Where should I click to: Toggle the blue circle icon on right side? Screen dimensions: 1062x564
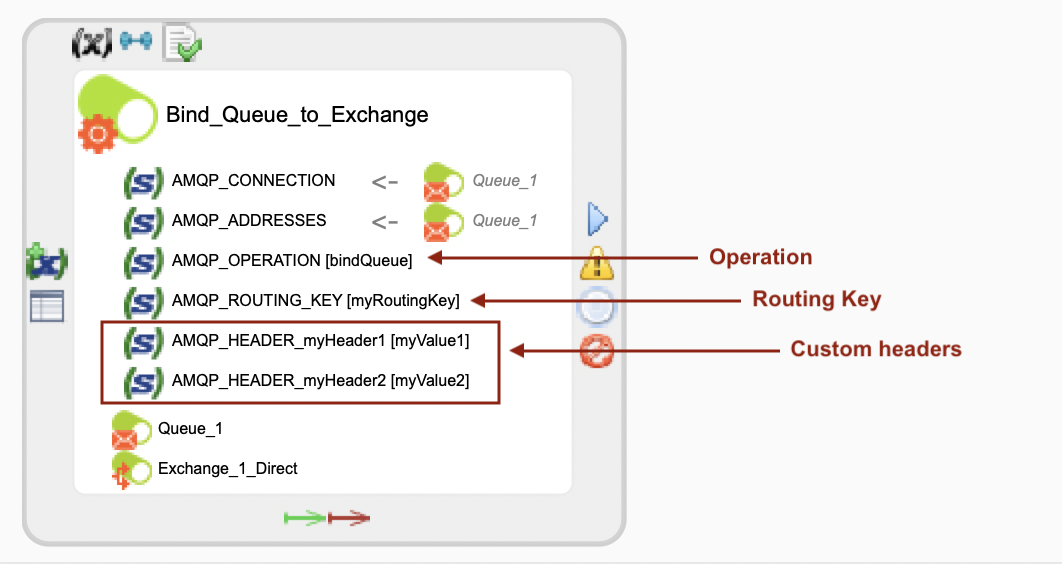point(597,308)
